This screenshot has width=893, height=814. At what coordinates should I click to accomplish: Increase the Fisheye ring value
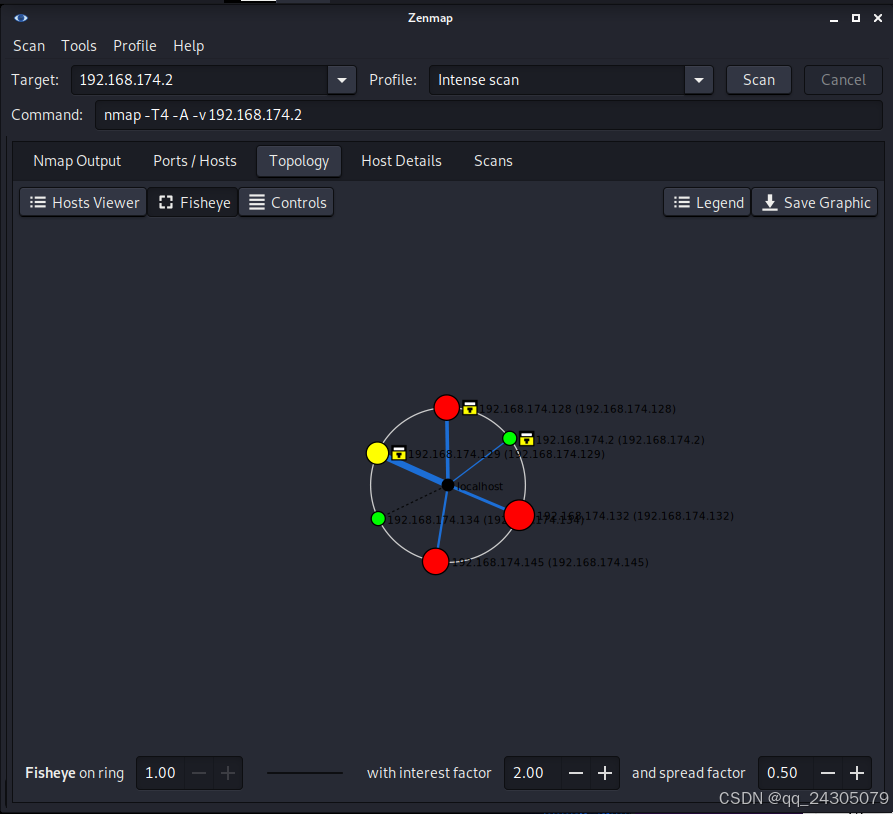pyautogui.click(x=228, y=773)
